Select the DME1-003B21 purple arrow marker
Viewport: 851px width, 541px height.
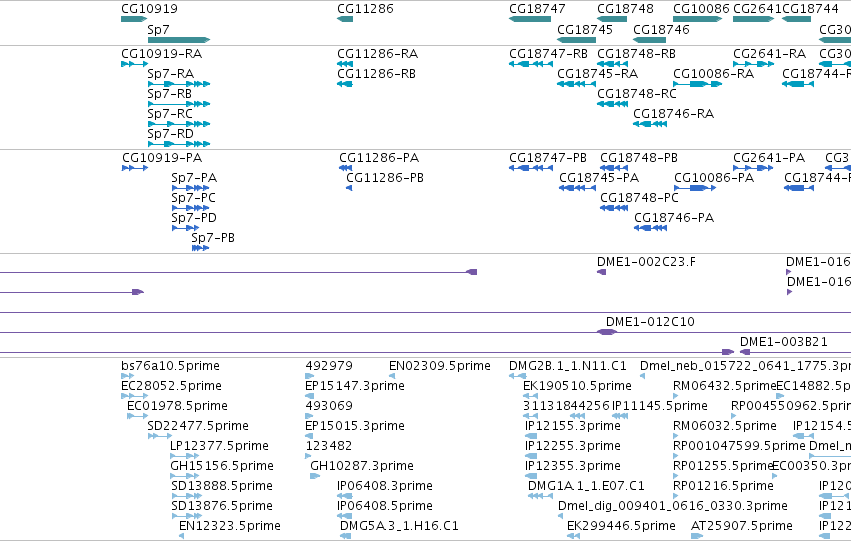pos(745,352)
